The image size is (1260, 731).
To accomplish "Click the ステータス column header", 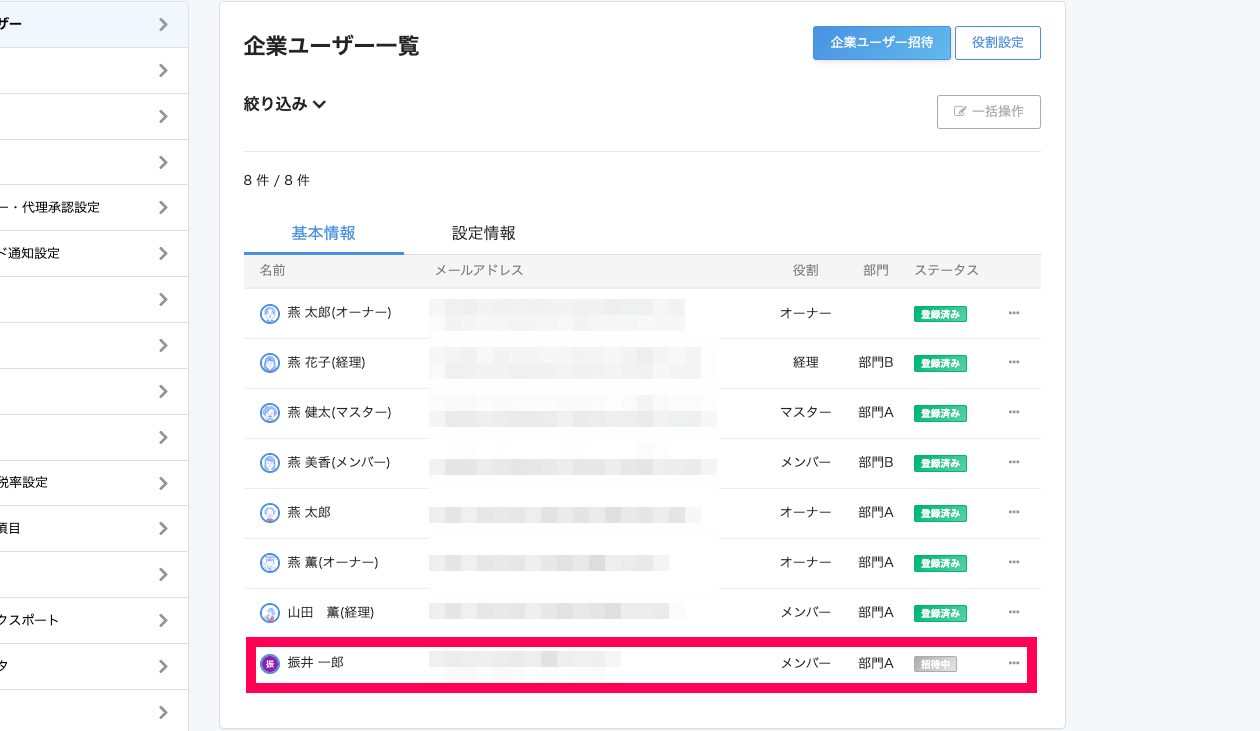I will click(946, 271).
